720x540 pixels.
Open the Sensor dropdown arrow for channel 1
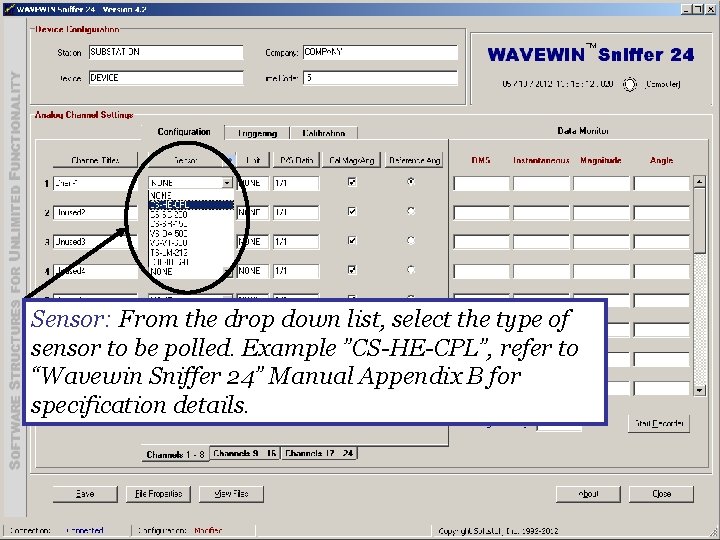[227, 183]
